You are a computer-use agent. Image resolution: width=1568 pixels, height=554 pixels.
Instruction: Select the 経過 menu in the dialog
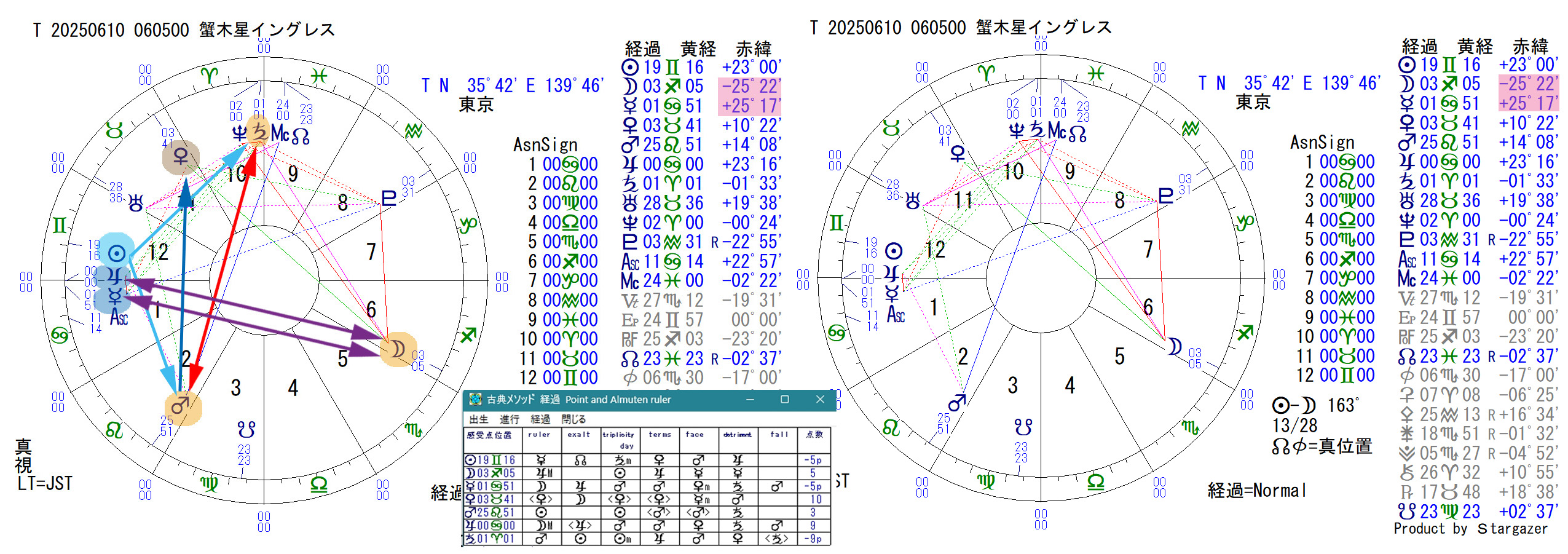coord(540,419)
